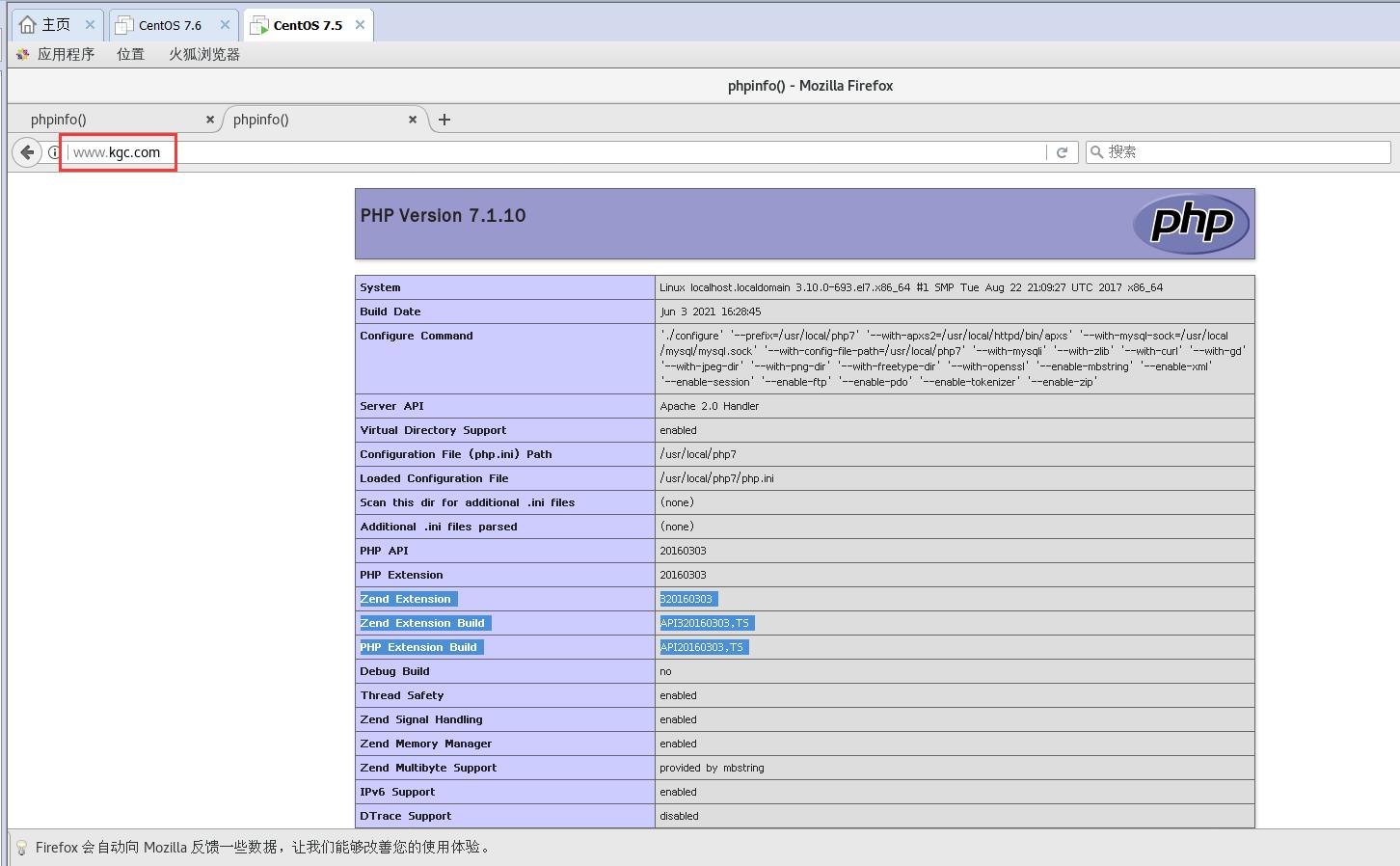Open a new tab with the plus button
The width and height of the screenshot is (1400, 866).
[x=444, y=120]
